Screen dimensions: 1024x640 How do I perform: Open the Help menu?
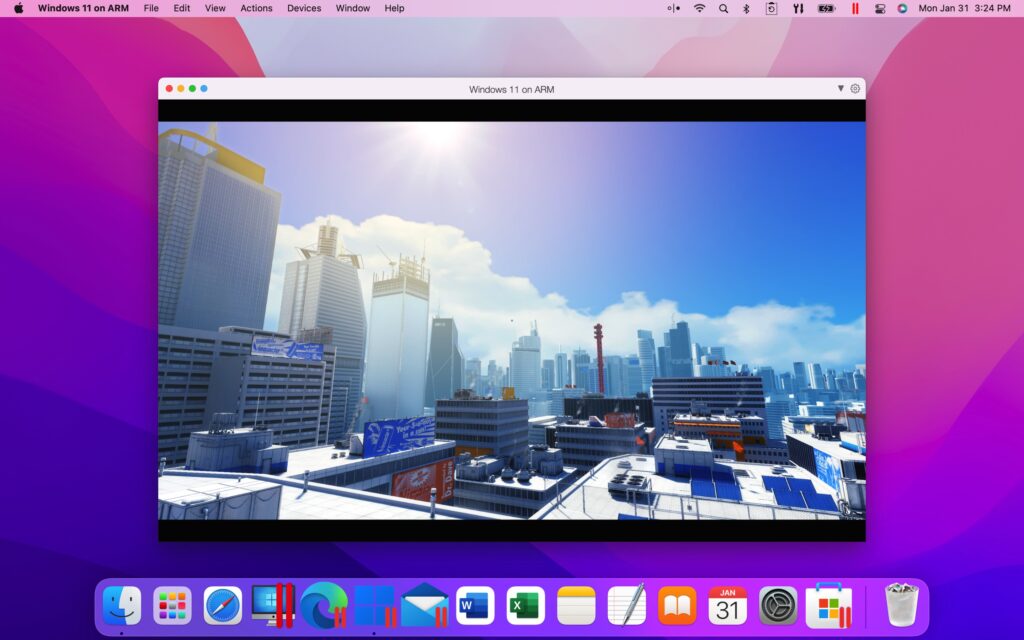pos(394,8)
